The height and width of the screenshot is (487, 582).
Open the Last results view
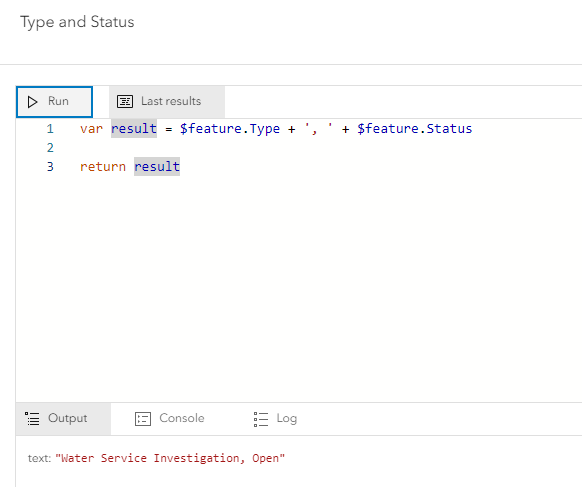167,102
